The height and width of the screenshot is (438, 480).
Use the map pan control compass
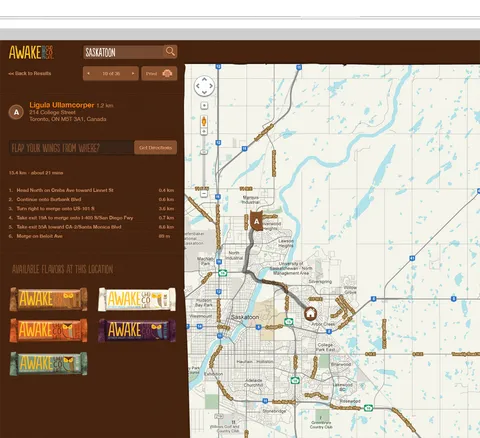coord(204,86)
